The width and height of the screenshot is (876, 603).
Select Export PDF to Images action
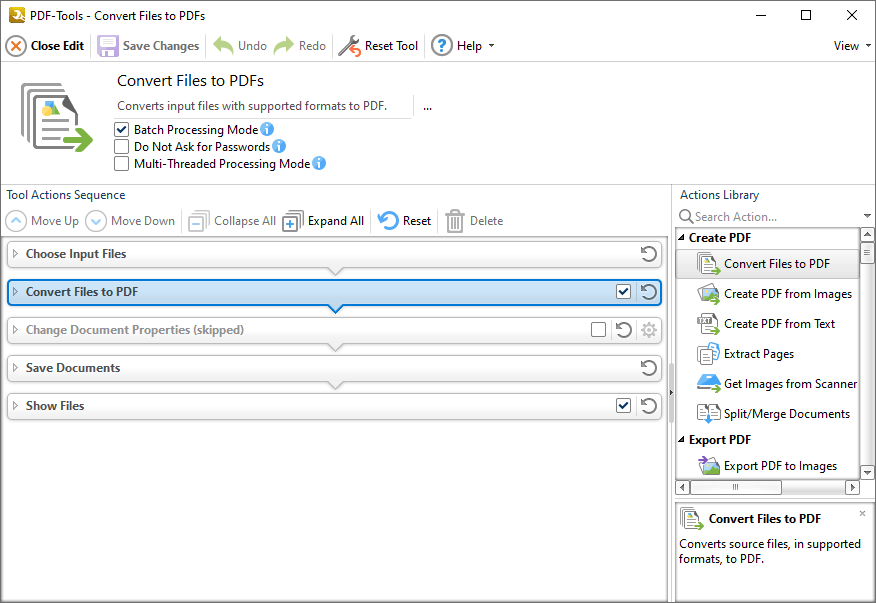[x=767, y=466]
